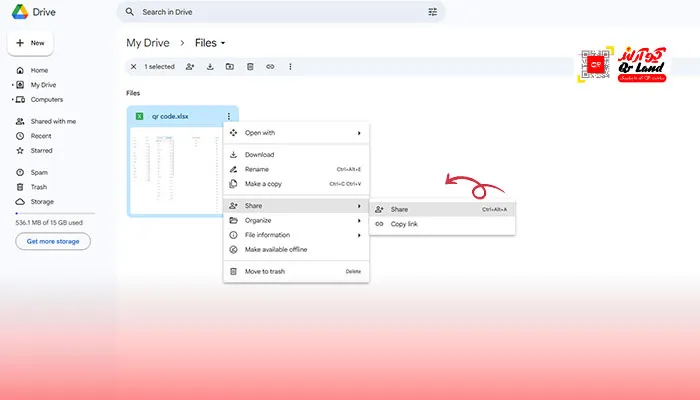This screenshot has width=700, height=400.
Task: Click the share icon in selection toolbar
Action: (x=190, y=67)
